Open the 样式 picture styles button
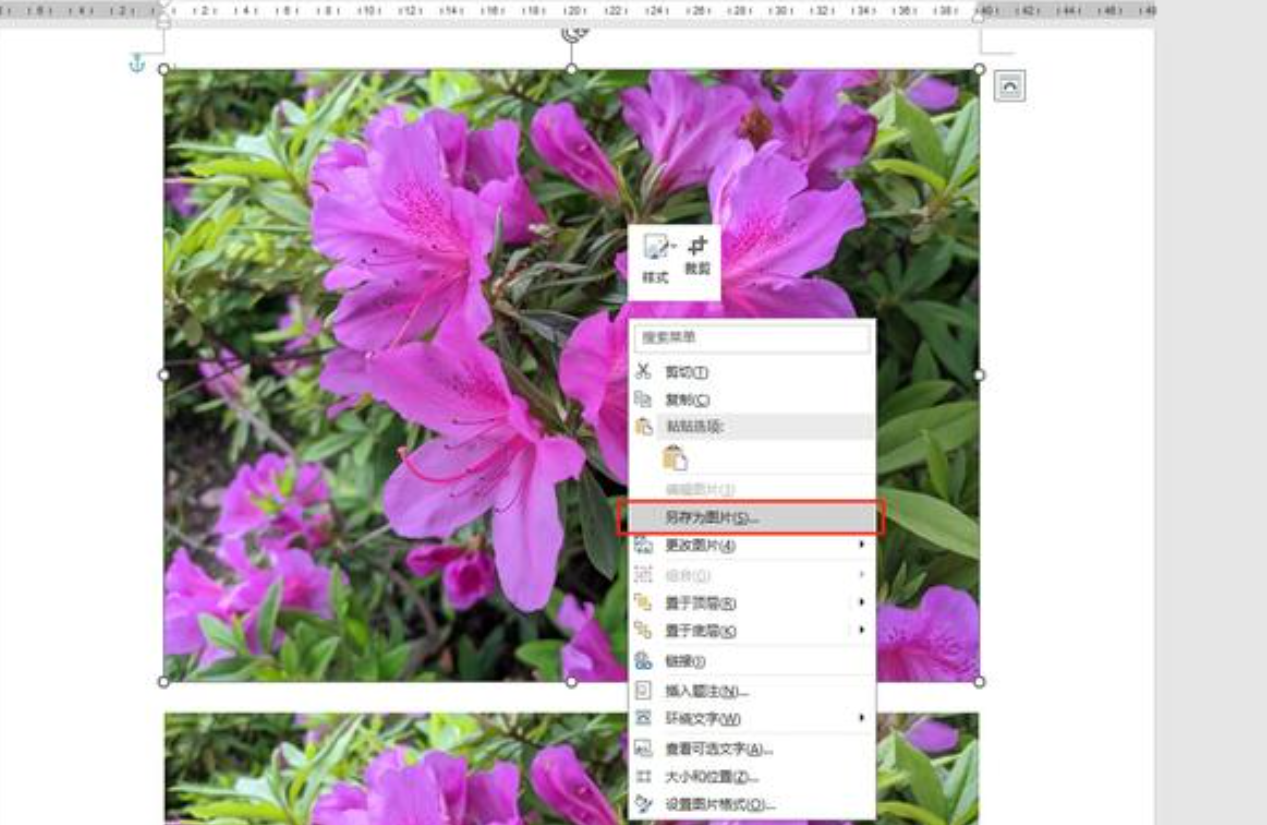Image resolution: width=1267 pixels, height=825 pixels. [x=655, y=260]
